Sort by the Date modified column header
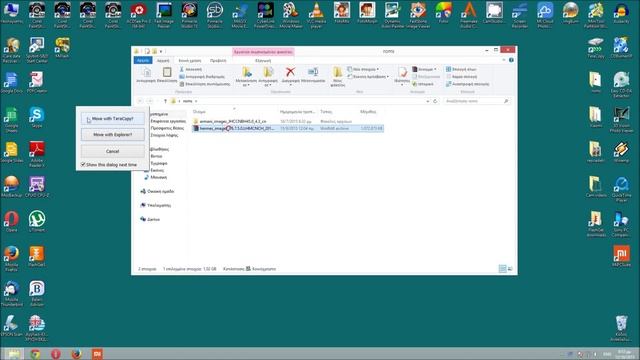 pyautogui.click(x=298, y=111)
